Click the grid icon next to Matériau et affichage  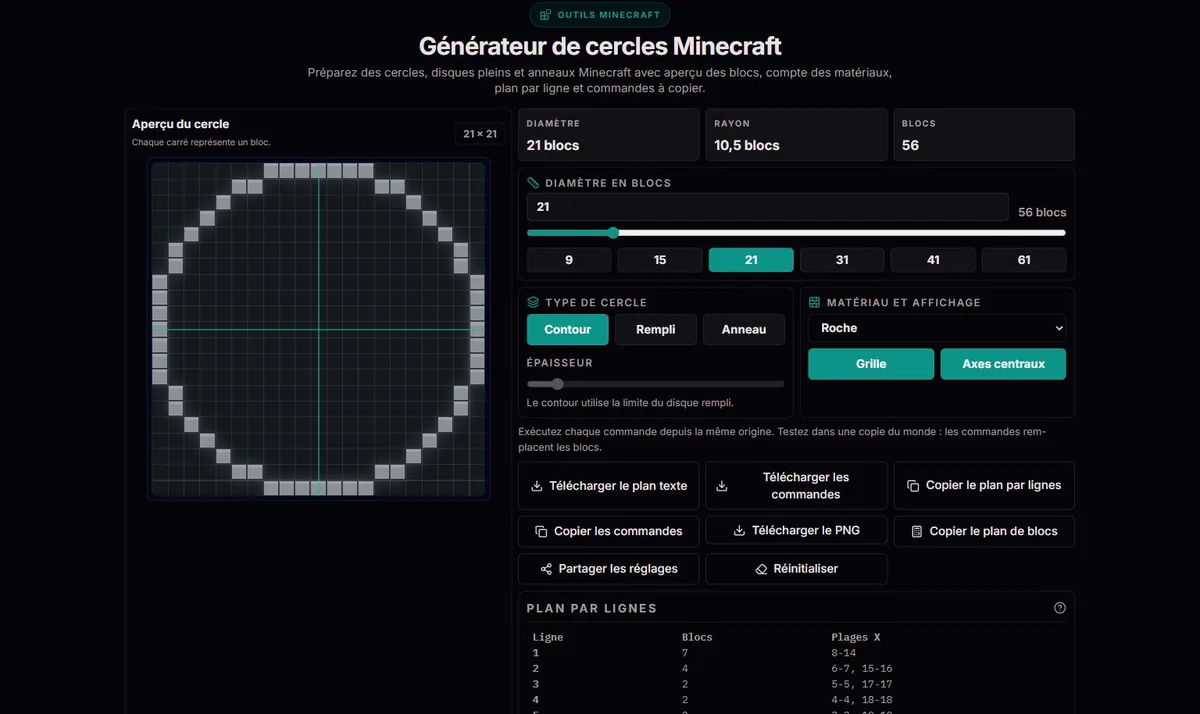814,302
